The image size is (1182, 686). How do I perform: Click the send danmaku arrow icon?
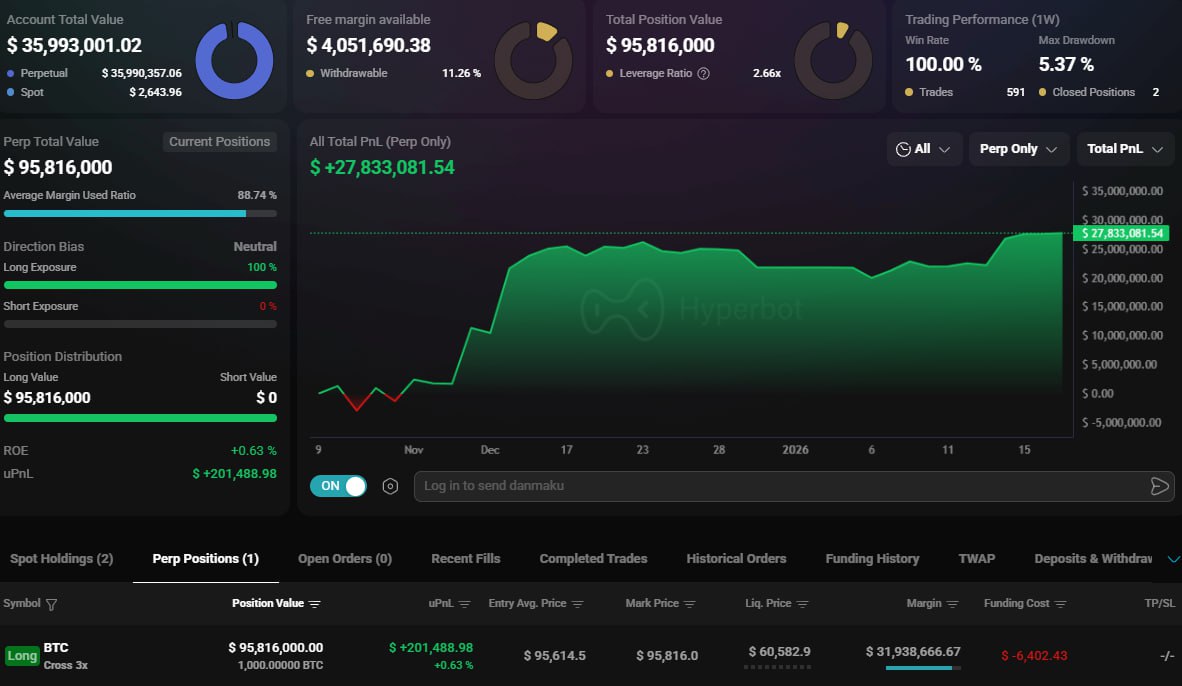click(1160, 486)
